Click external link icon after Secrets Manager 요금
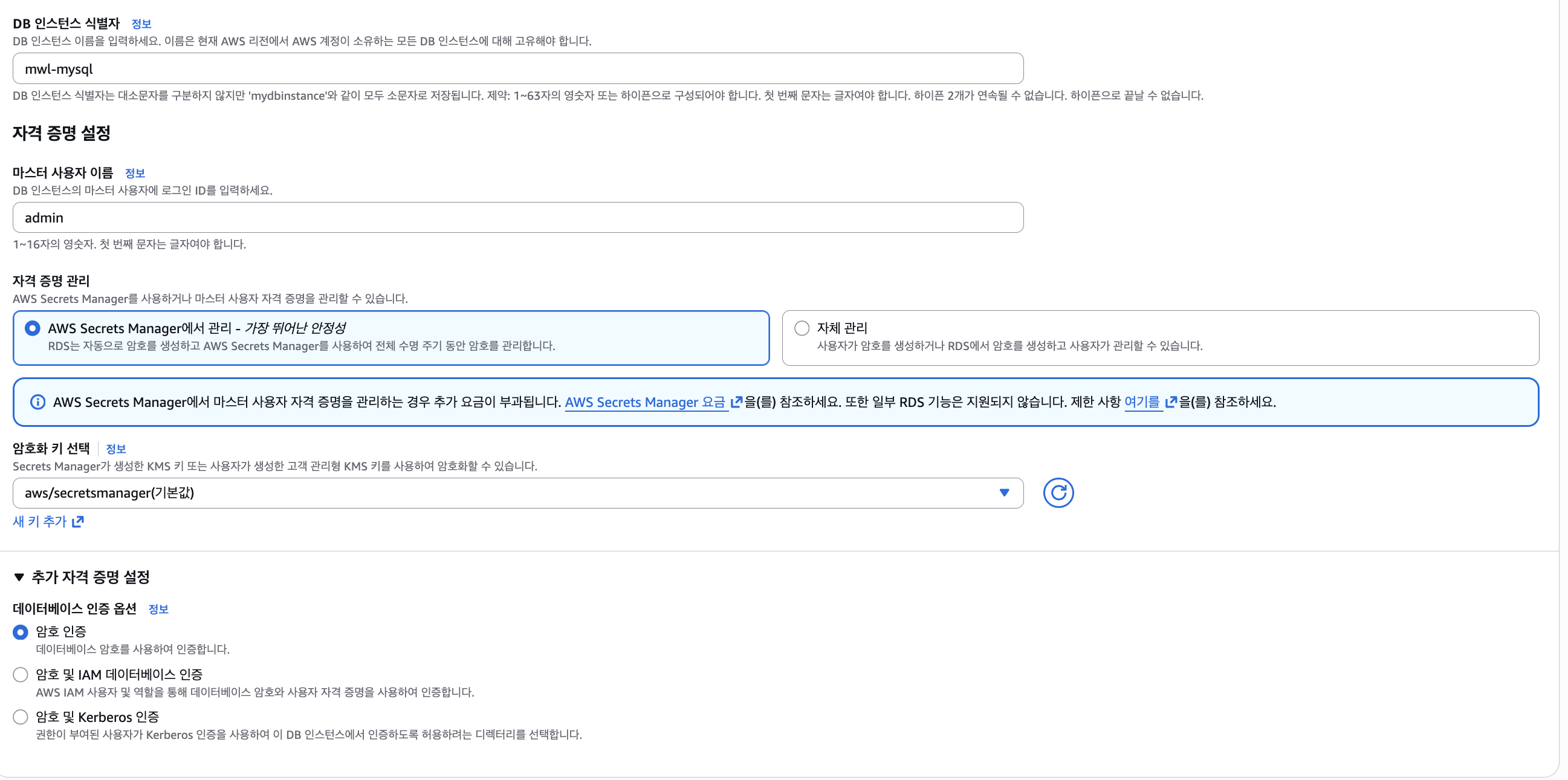 point(736,402)
